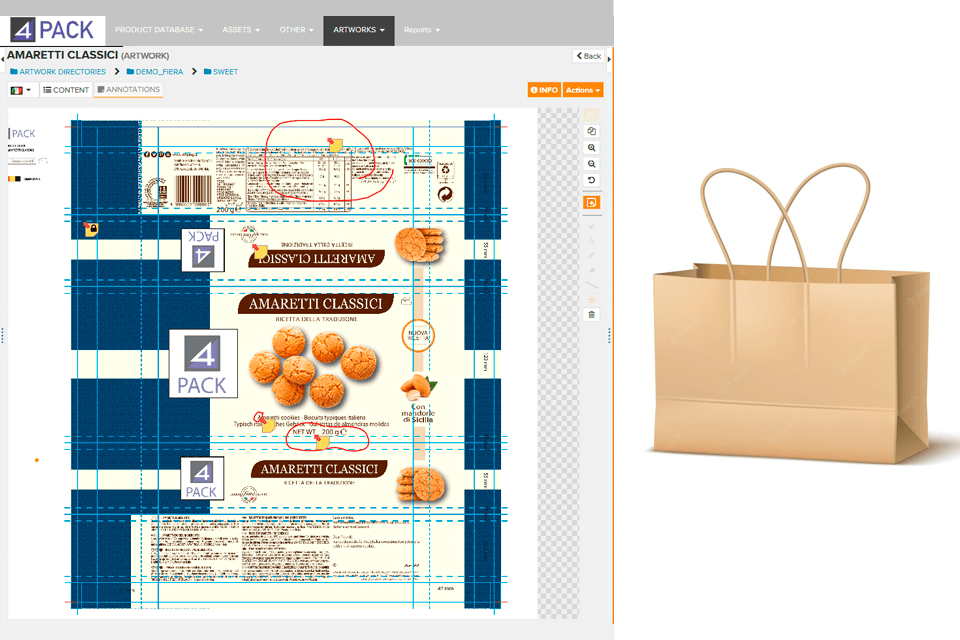Expand the OTHER menu

point(296,30)
